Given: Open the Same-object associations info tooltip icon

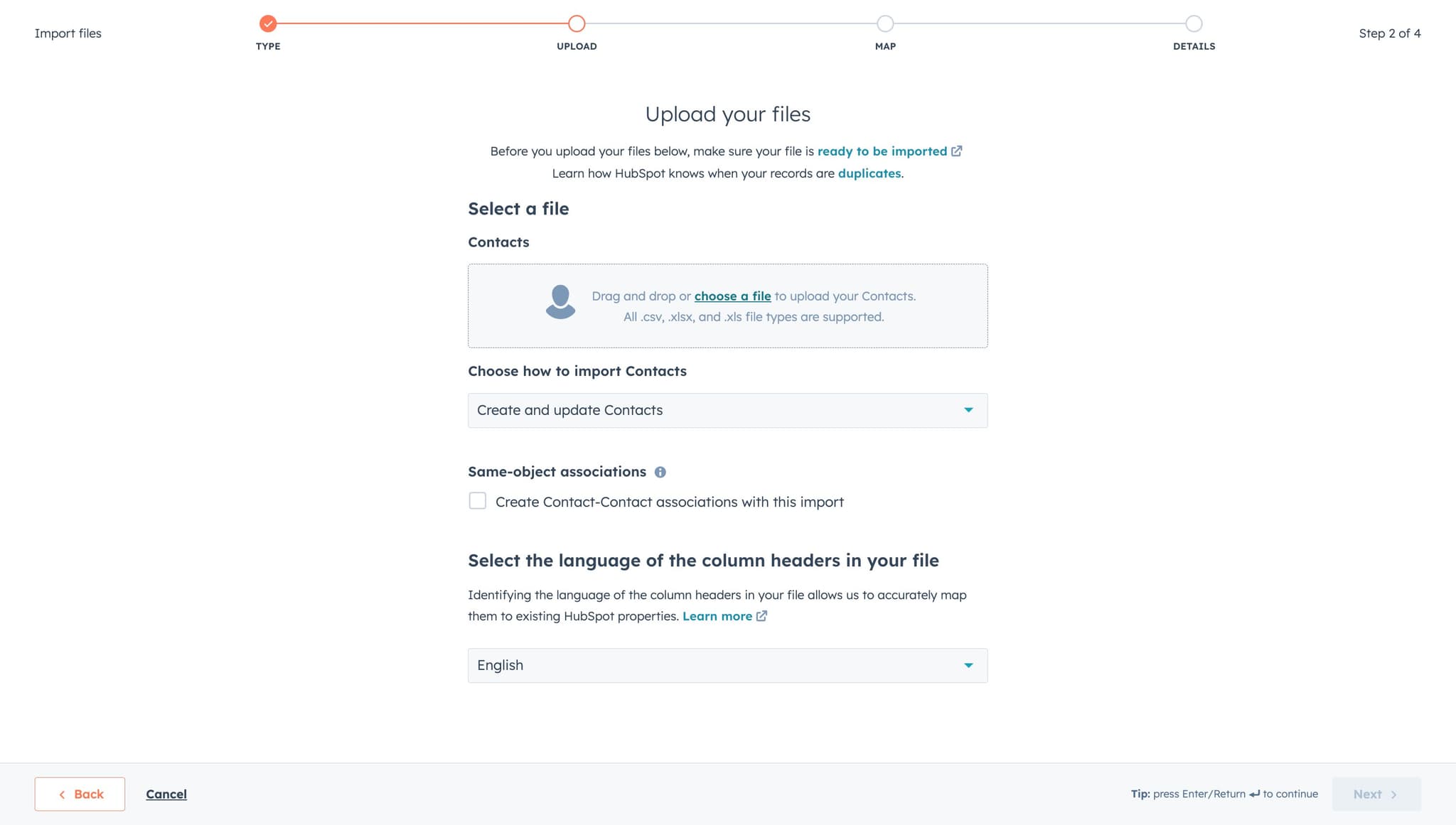Looking at the screenshot, I should (662, 471).
